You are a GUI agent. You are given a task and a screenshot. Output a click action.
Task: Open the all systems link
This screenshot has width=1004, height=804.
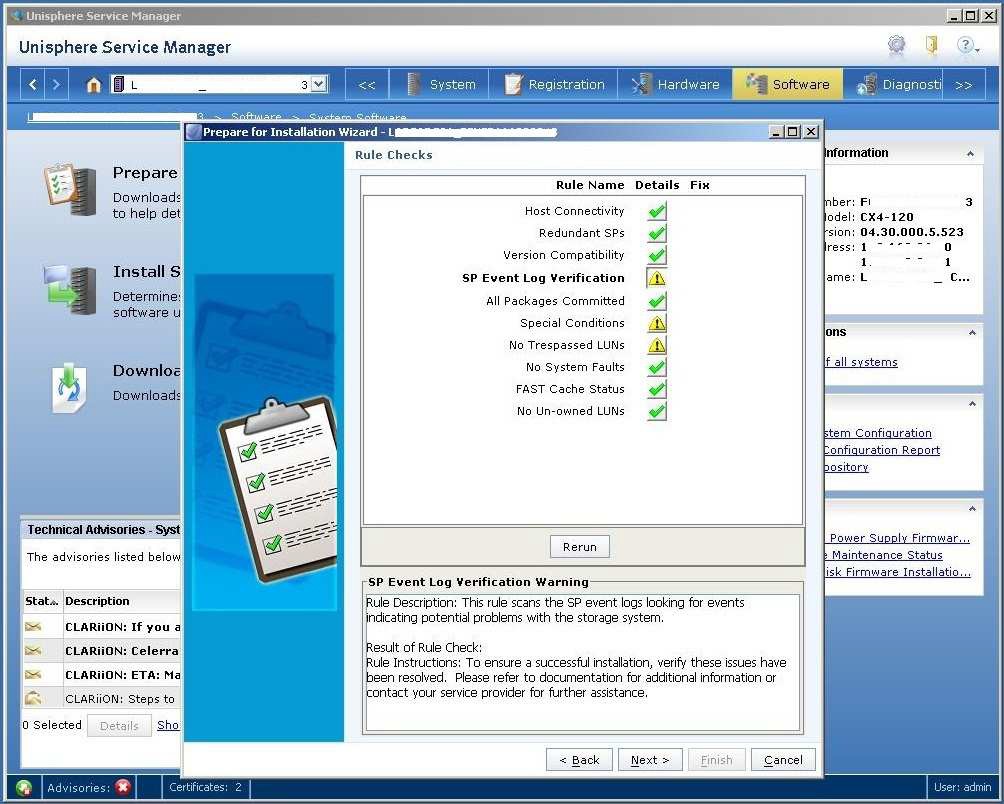pyautogui.click(x=861, y=362)
